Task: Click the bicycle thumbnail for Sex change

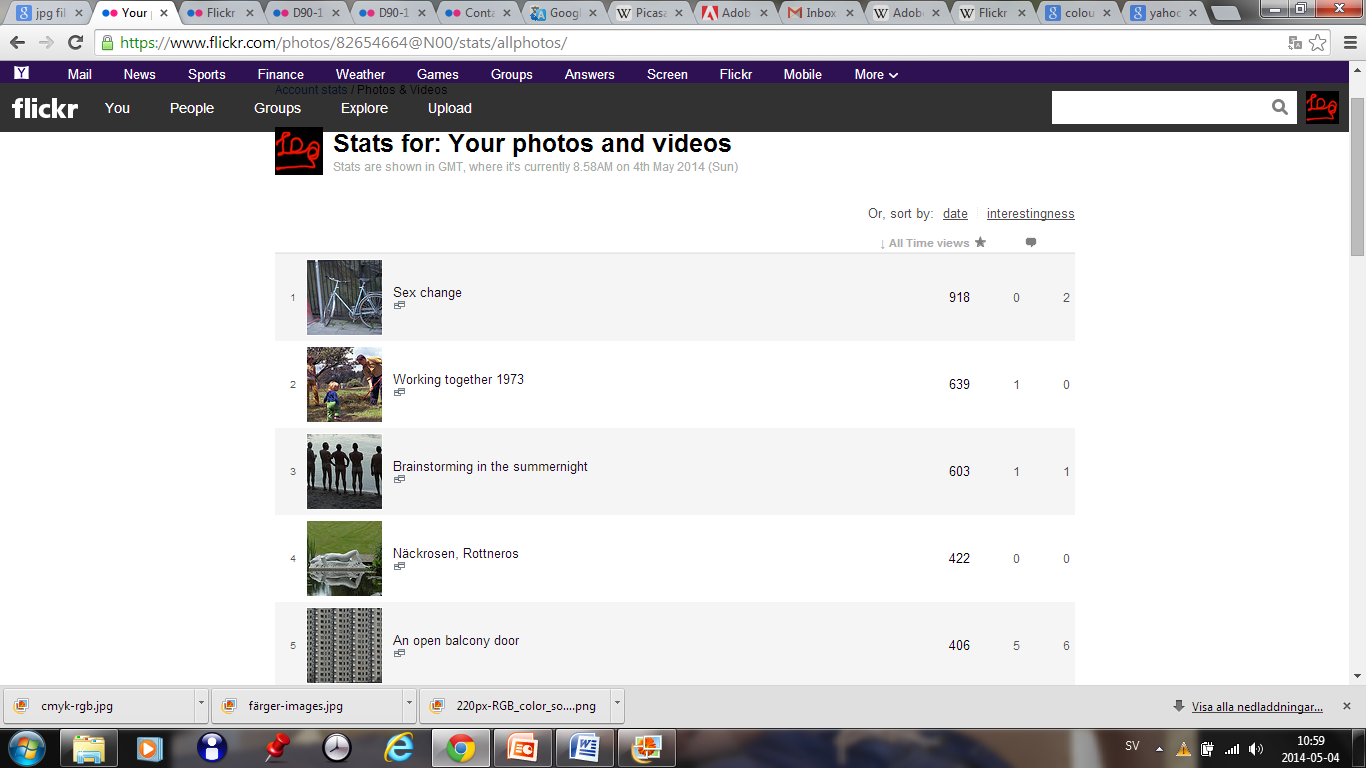Action: tap(344, 297)
